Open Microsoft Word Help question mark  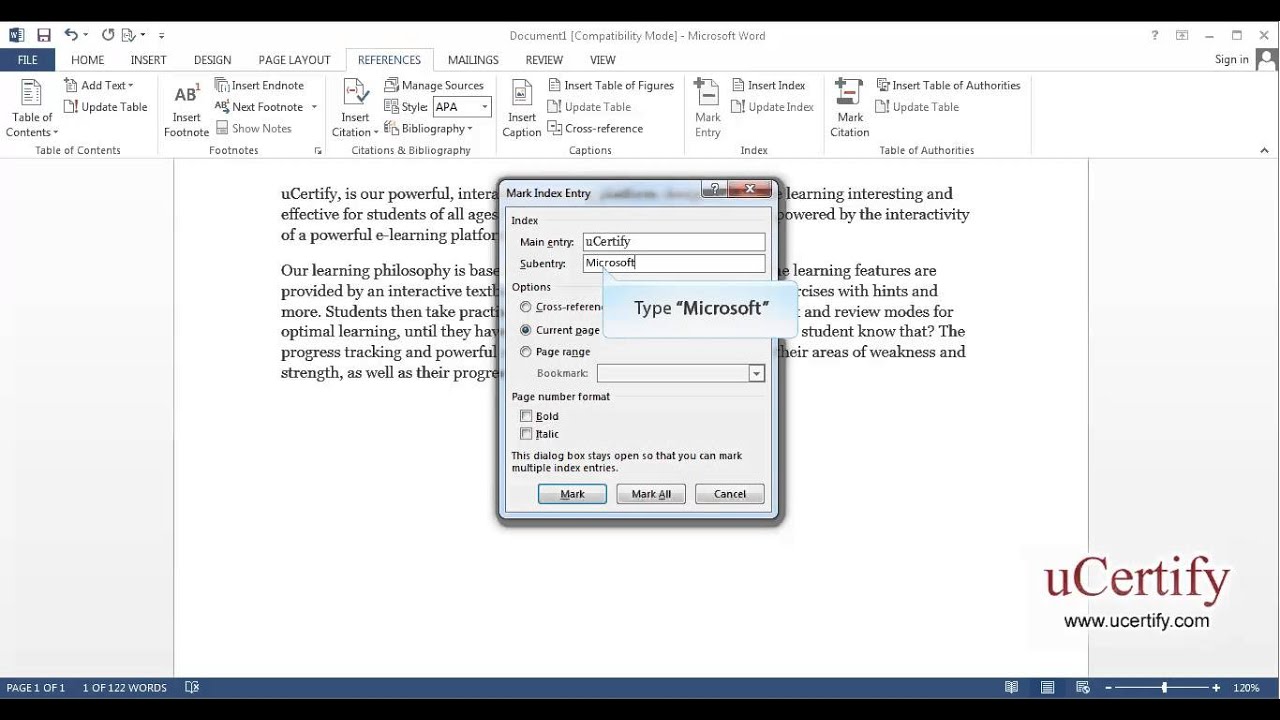coord(1155,35)
